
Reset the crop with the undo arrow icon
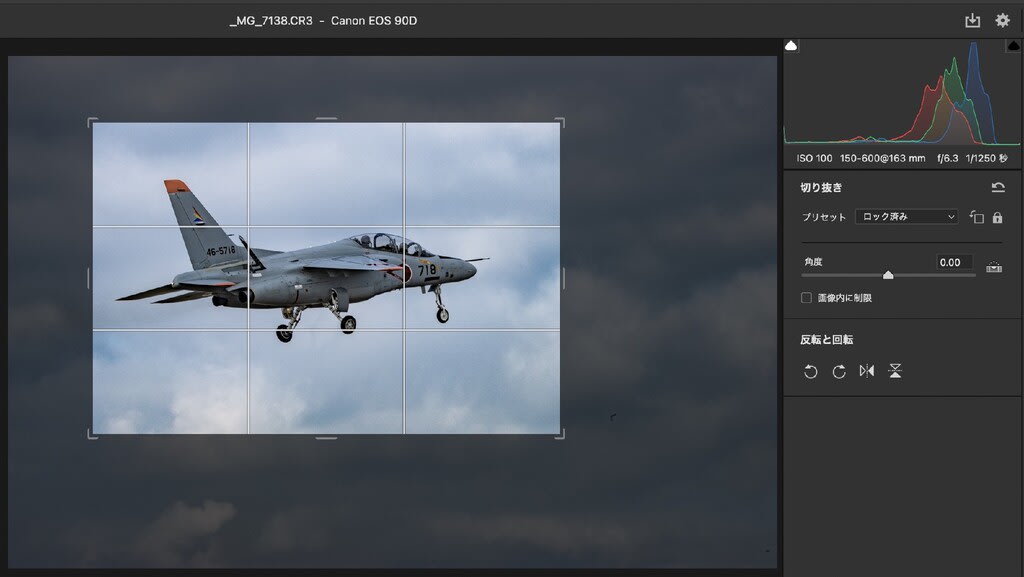click(998, 187)
